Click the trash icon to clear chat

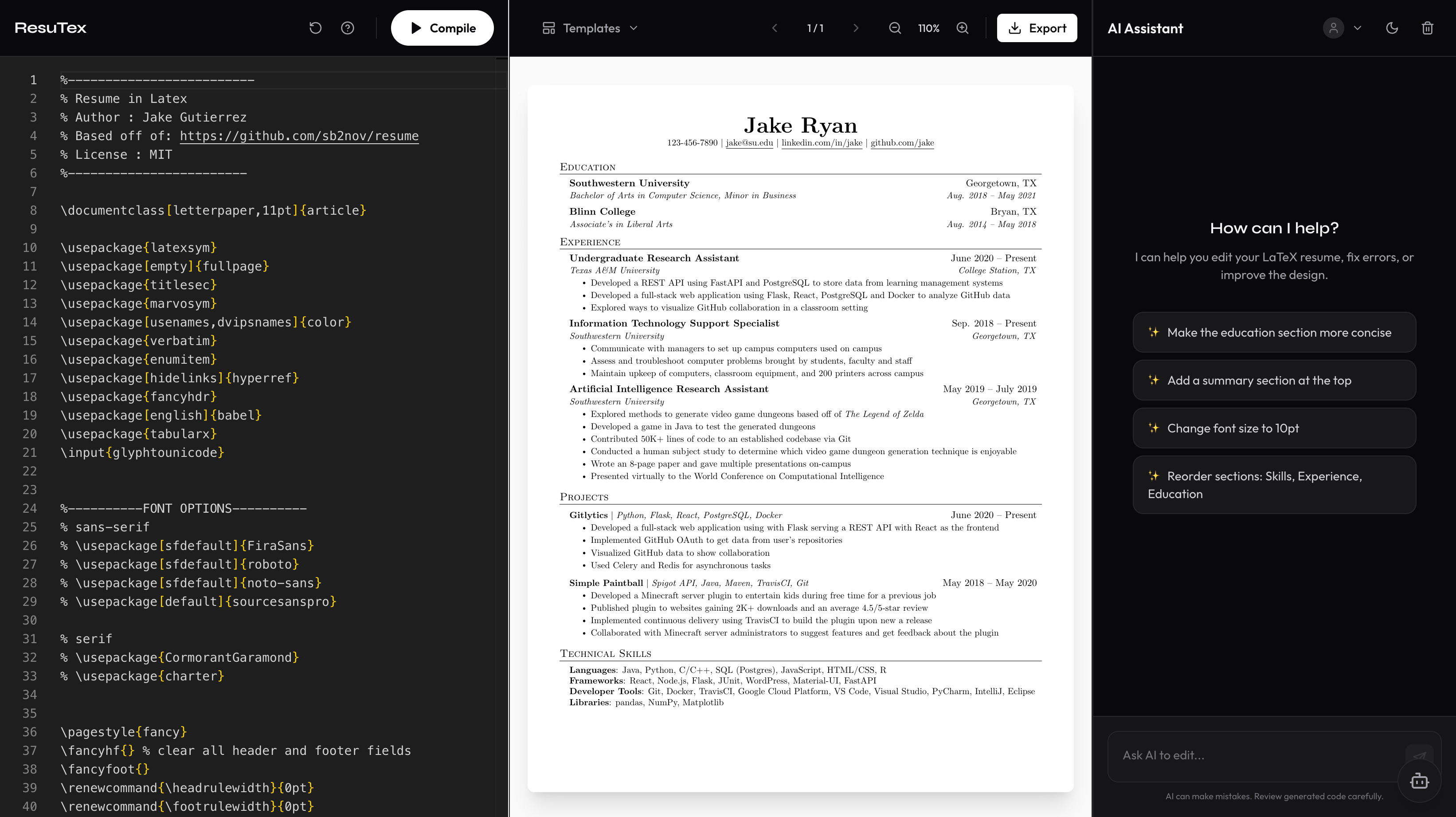[x=1427, y=27]
